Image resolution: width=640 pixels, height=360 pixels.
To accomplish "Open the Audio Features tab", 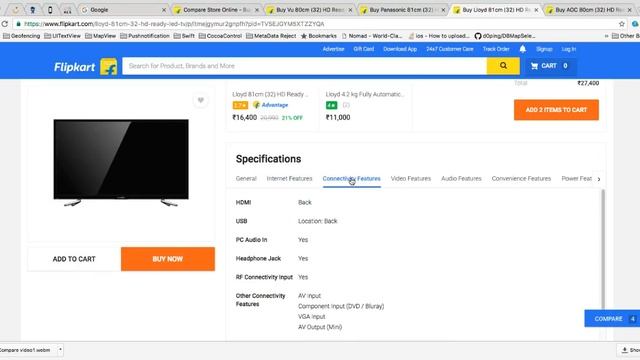I will pos(461,178).
